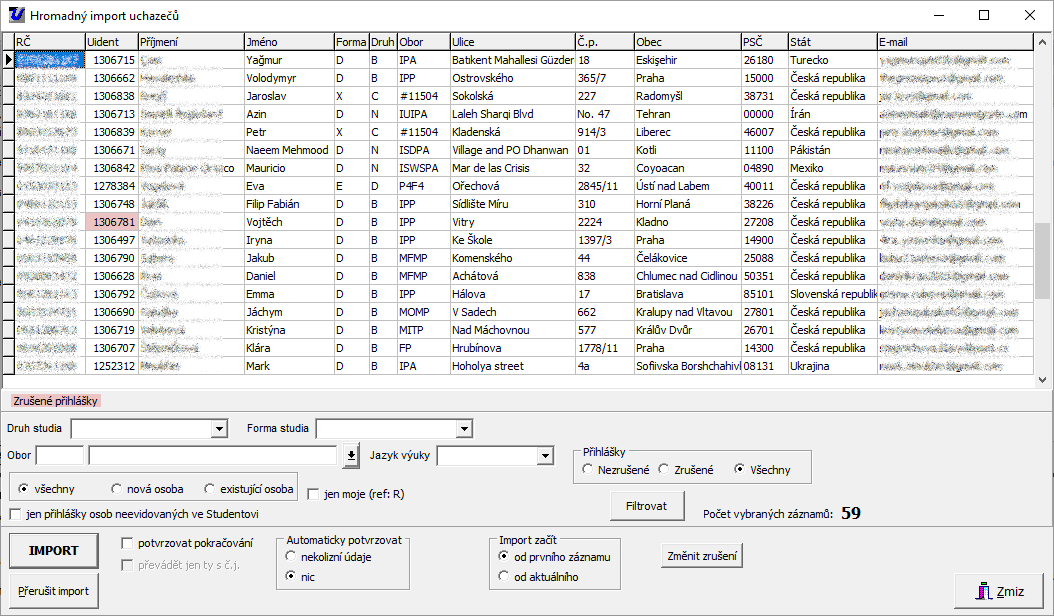The height and width of the screenshot is (616, 1054).
Task: Click the grid scrollbar down arrow
Action: pyautogui.click(x=1042, y=380)
